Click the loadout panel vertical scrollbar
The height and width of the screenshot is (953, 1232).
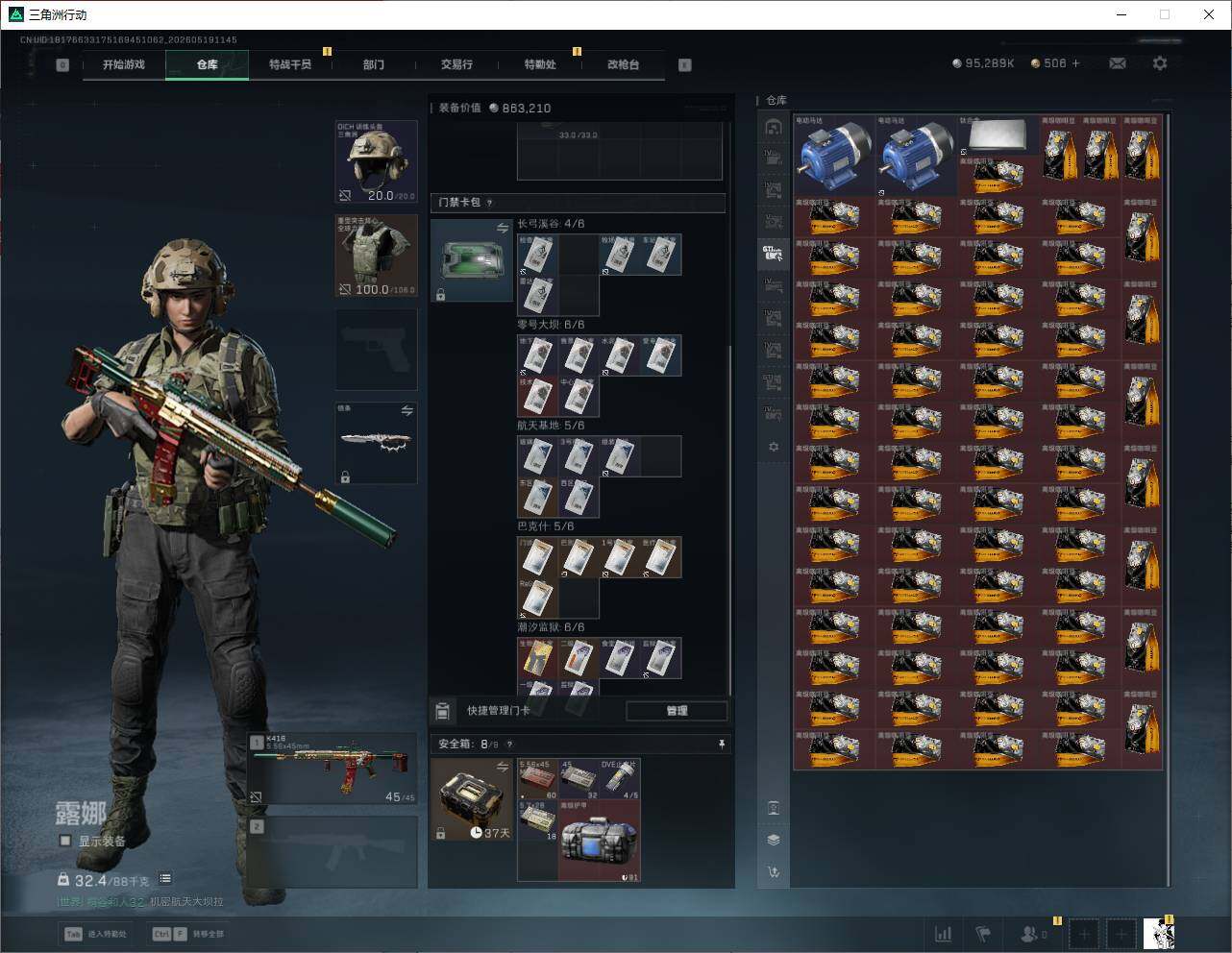(x=729, y=519)
